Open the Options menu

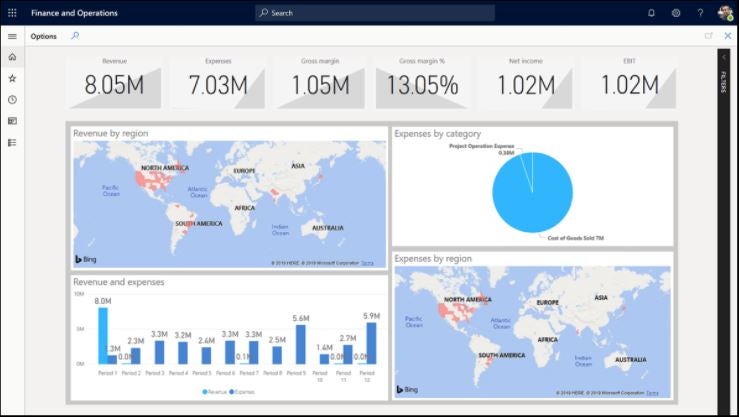[43, 36]
